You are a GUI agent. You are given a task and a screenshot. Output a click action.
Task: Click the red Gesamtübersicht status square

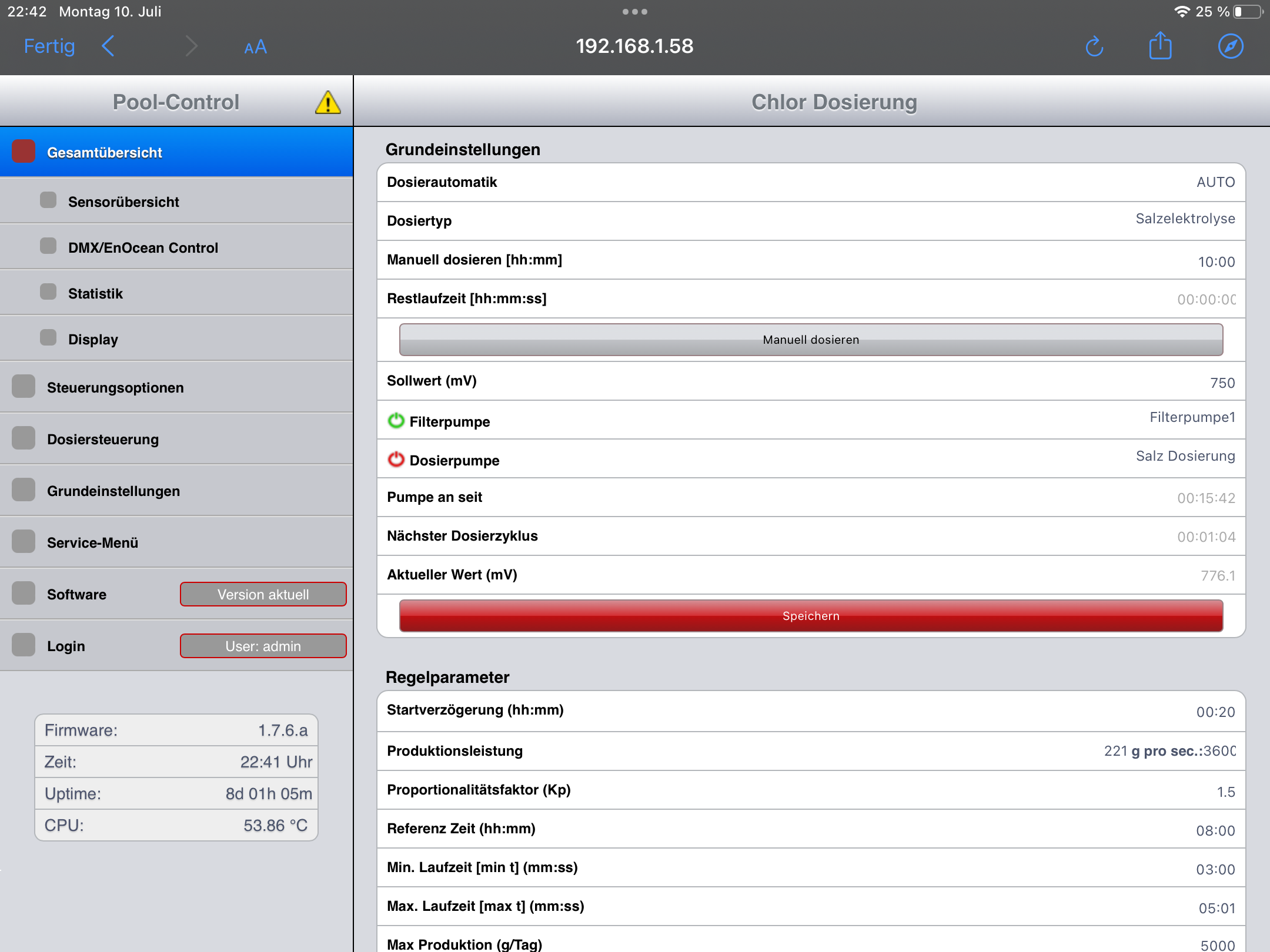(24, 152)
